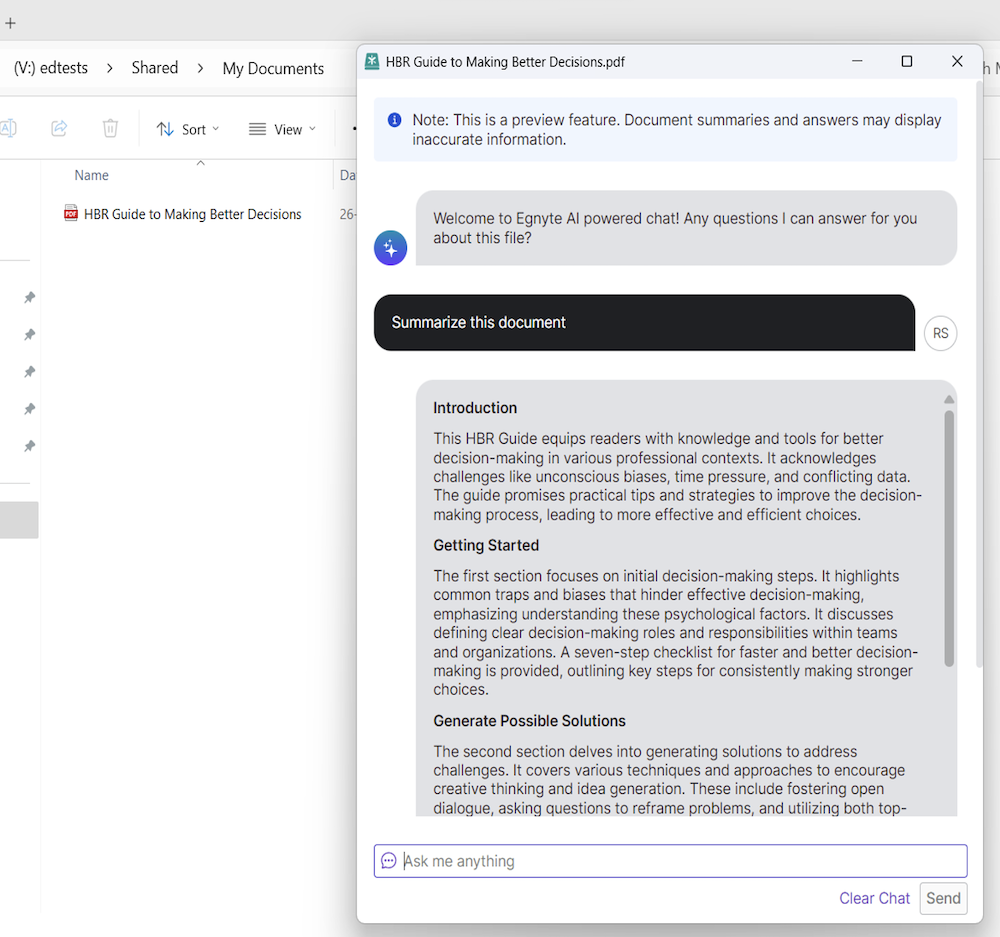This screenshot has height=937, width=1000.
Task: Click the Summarize this document message bubble
Action: click(644, 323)
